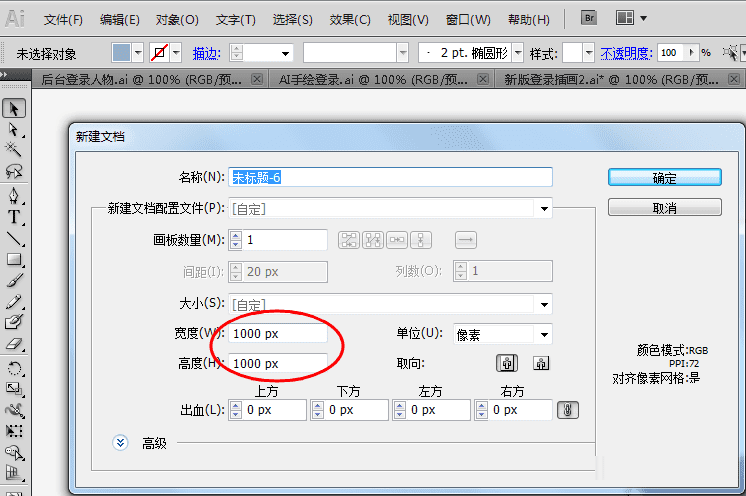Open the 样式 style dropdown arrow
Image resolution: width=746 pixels, height=496 pixels.
point(589,53)
